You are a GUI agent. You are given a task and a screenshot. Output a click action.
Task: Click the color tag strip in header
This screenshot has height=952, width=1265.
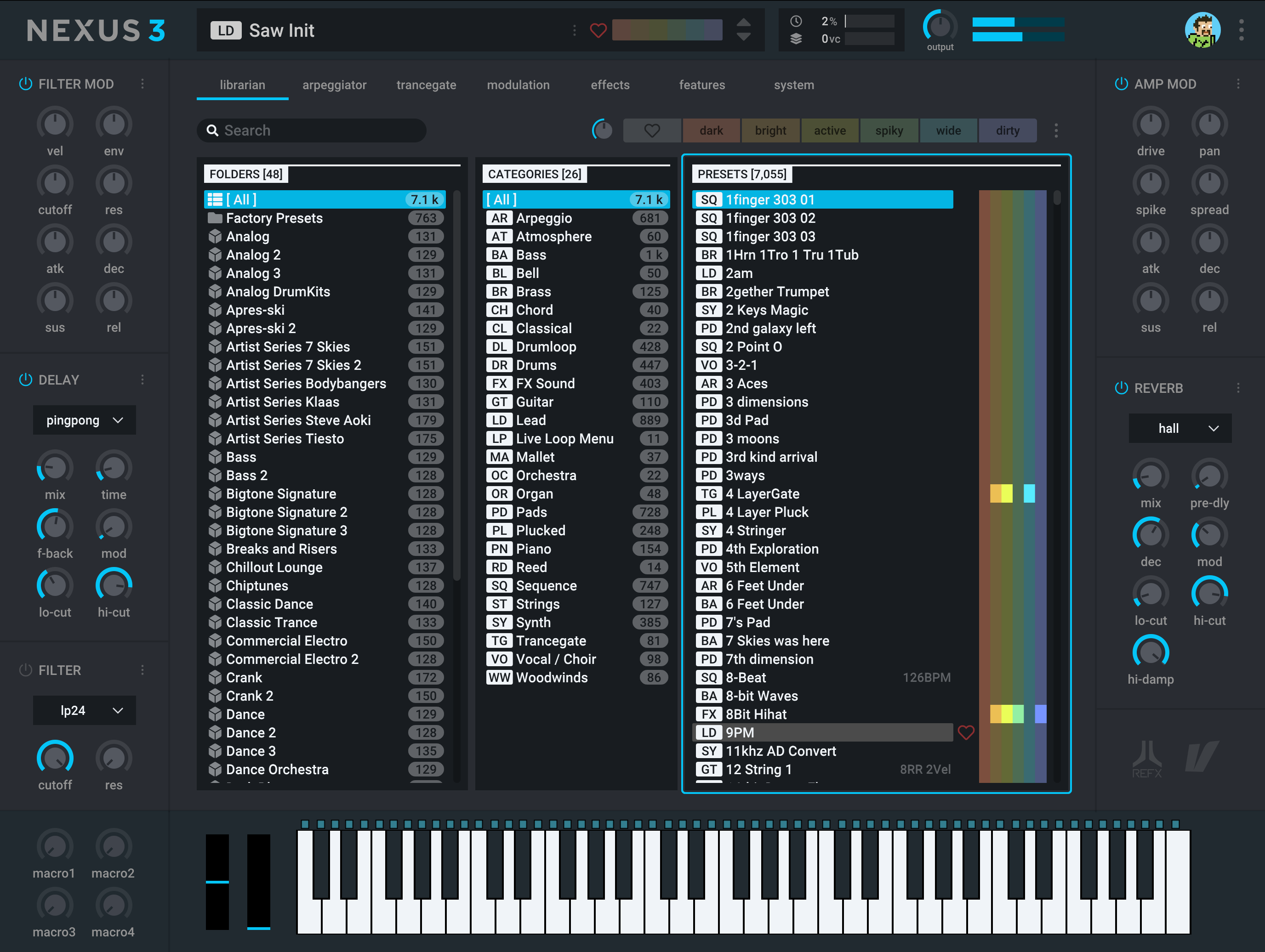tap(667, 30)
